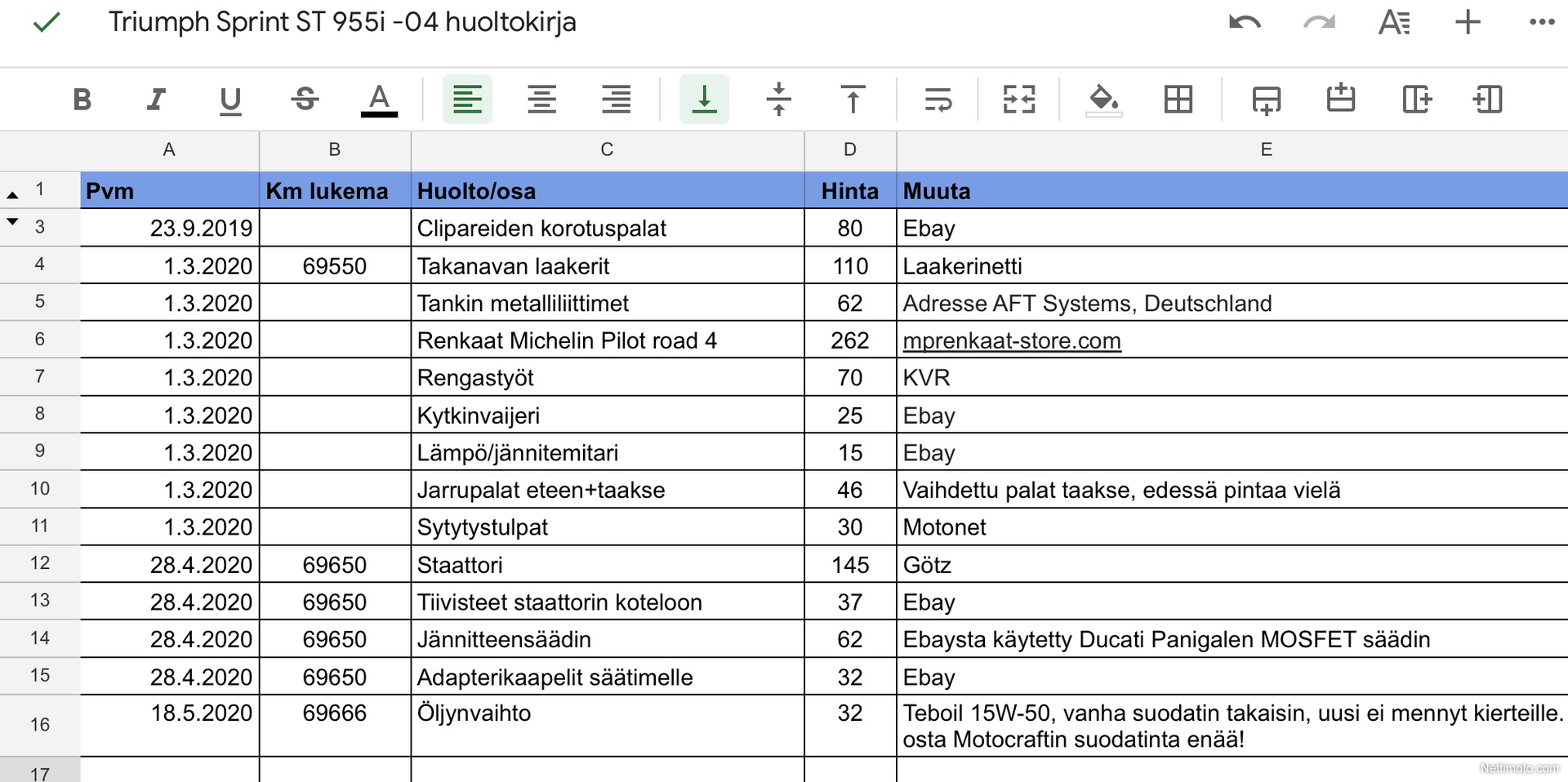
Task: Open the text color picker
Action: click(x=379, y=100)
